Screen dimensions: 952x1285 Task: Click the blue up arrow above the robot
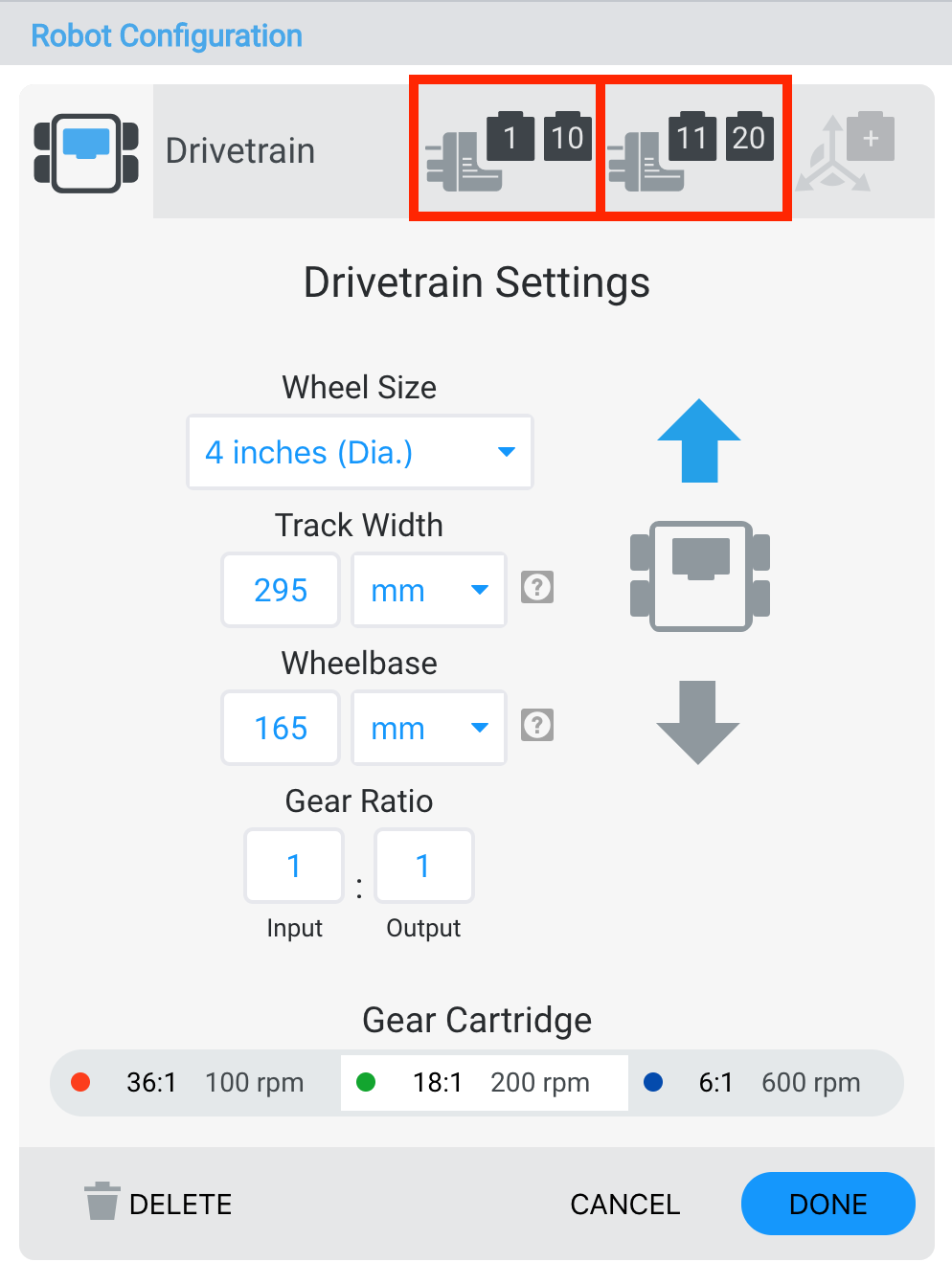click(698, 440)
